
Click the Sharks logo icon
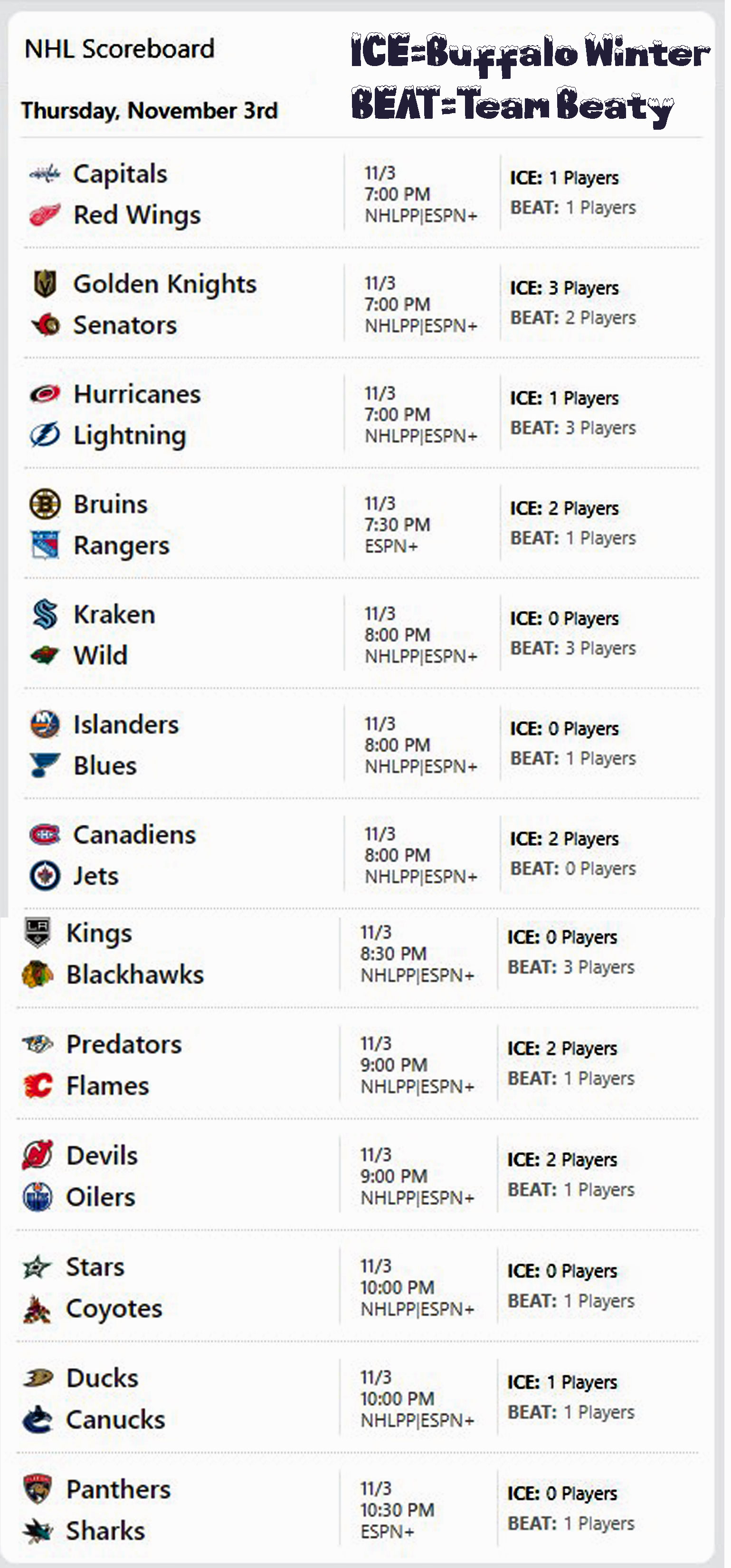[x=38, y=1531]
